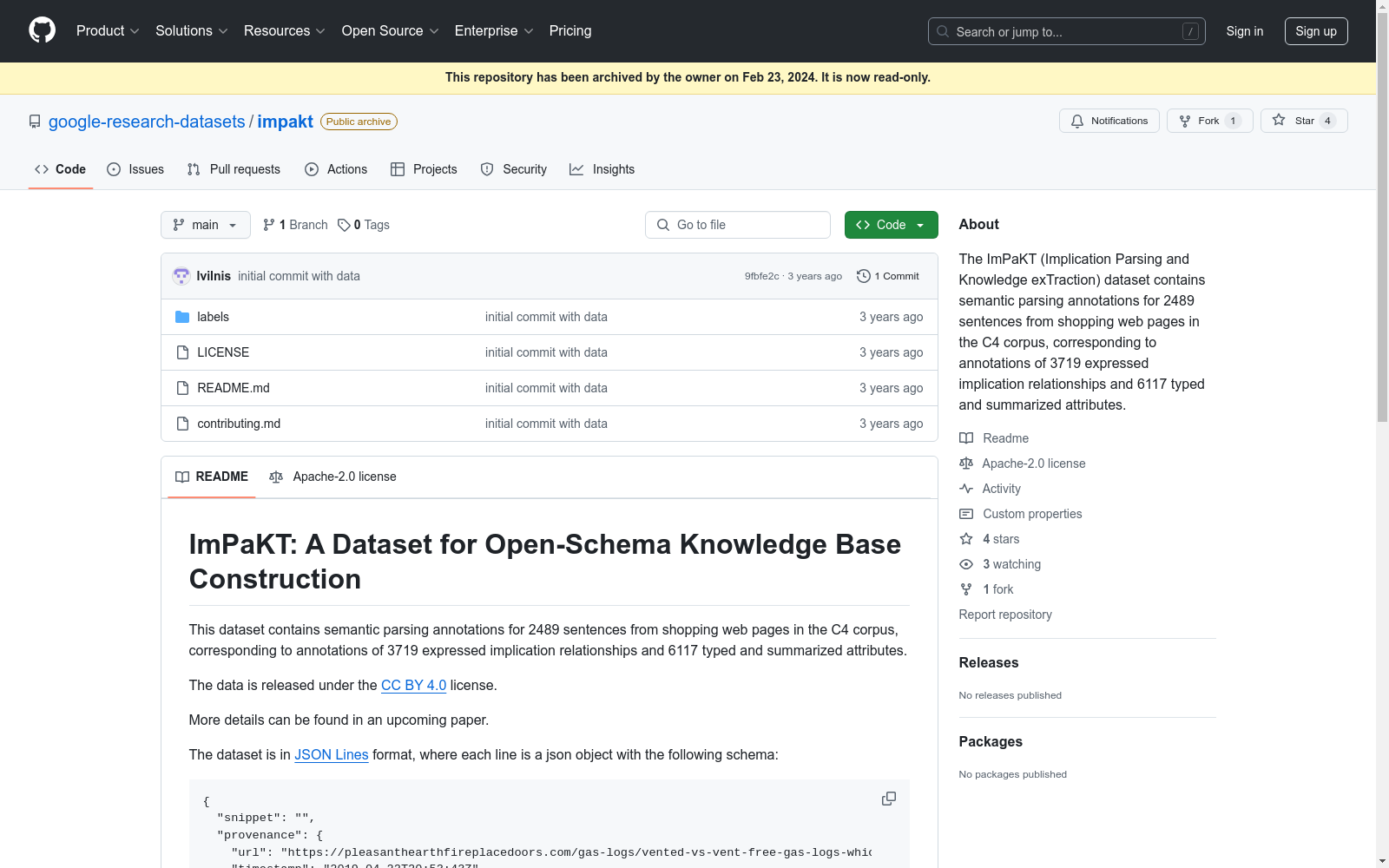Go to GitHub homepage via the Octocat logo
Screen dimensions: 1389x868
pos(42,30)
